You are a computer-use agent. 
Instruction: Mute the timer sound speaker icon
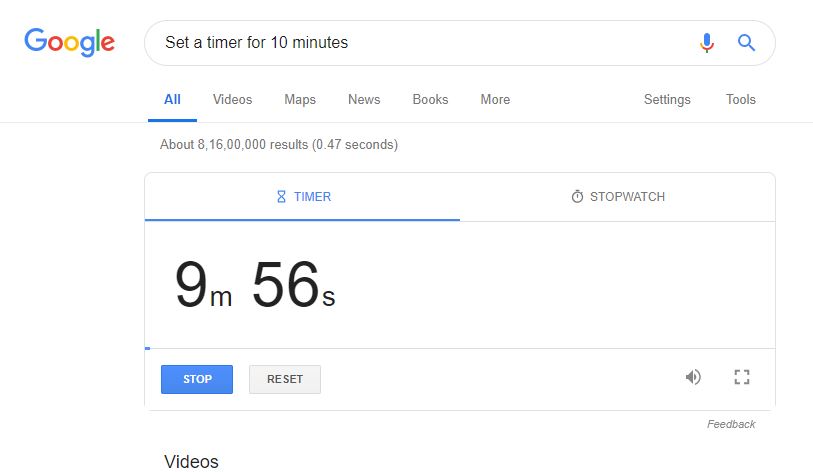click(x=693, y=377)
